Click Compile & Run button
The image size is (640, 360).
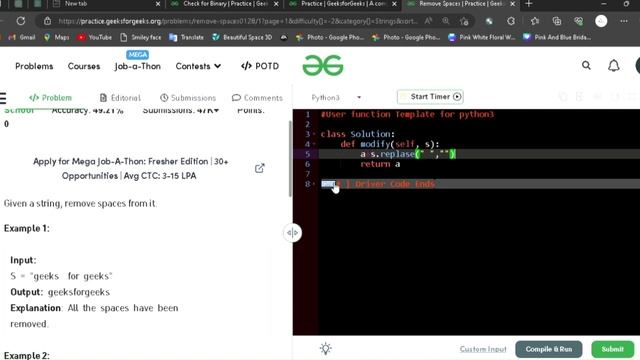coord(549,349)
